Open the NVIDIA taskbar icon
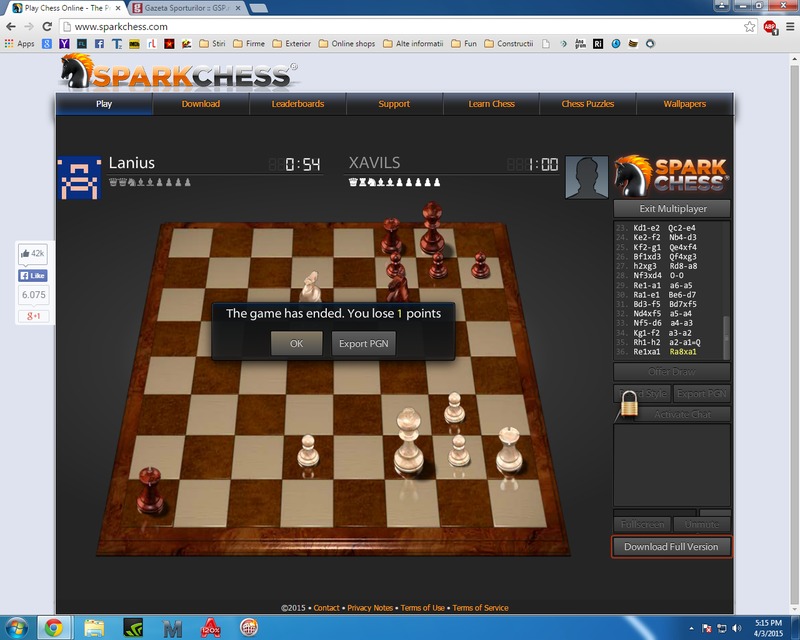800x640 pixels. pyautogui.click(x=133, y=628)
